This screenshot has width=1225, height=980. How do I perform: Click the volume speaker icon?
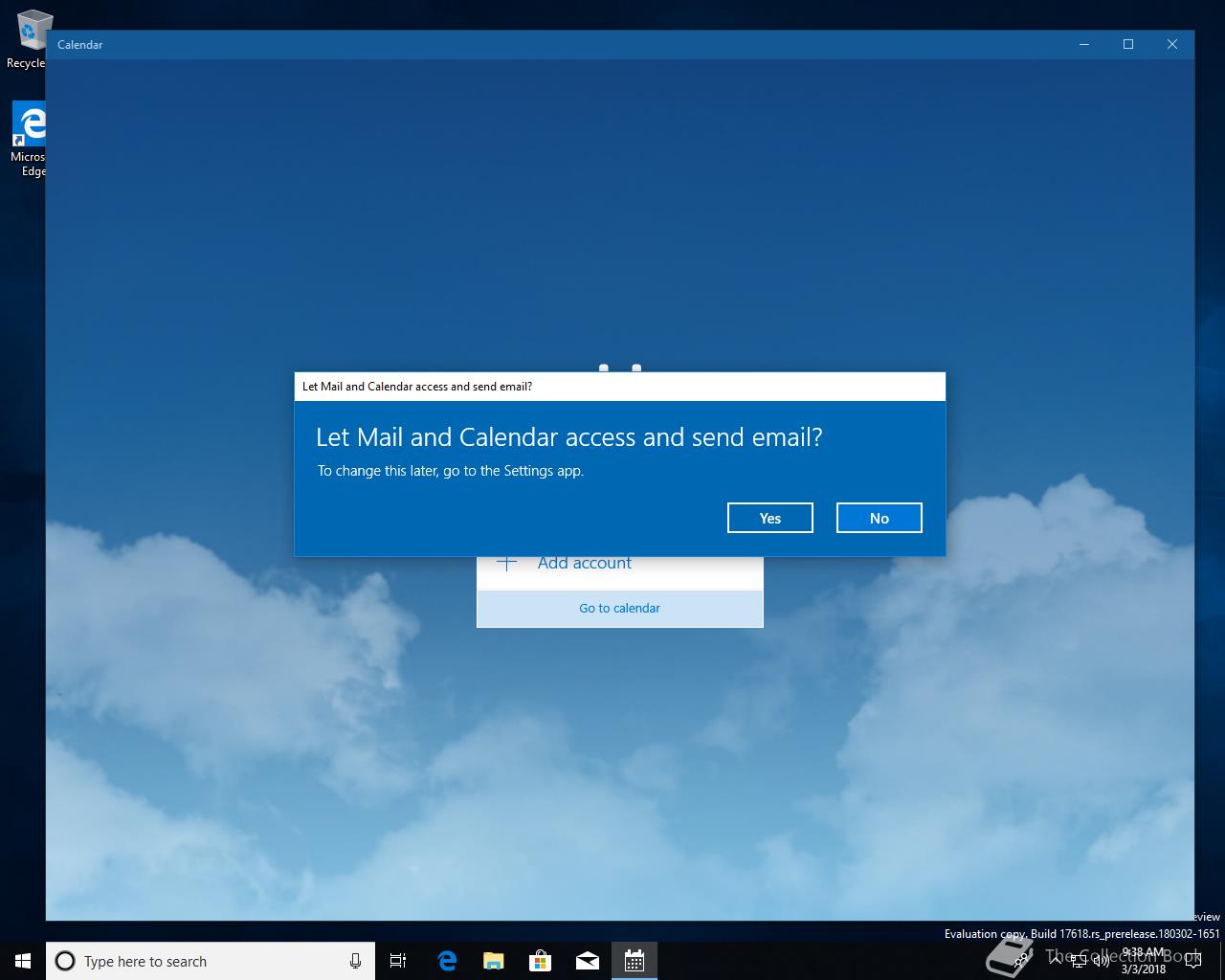(x=1101, y=961)
